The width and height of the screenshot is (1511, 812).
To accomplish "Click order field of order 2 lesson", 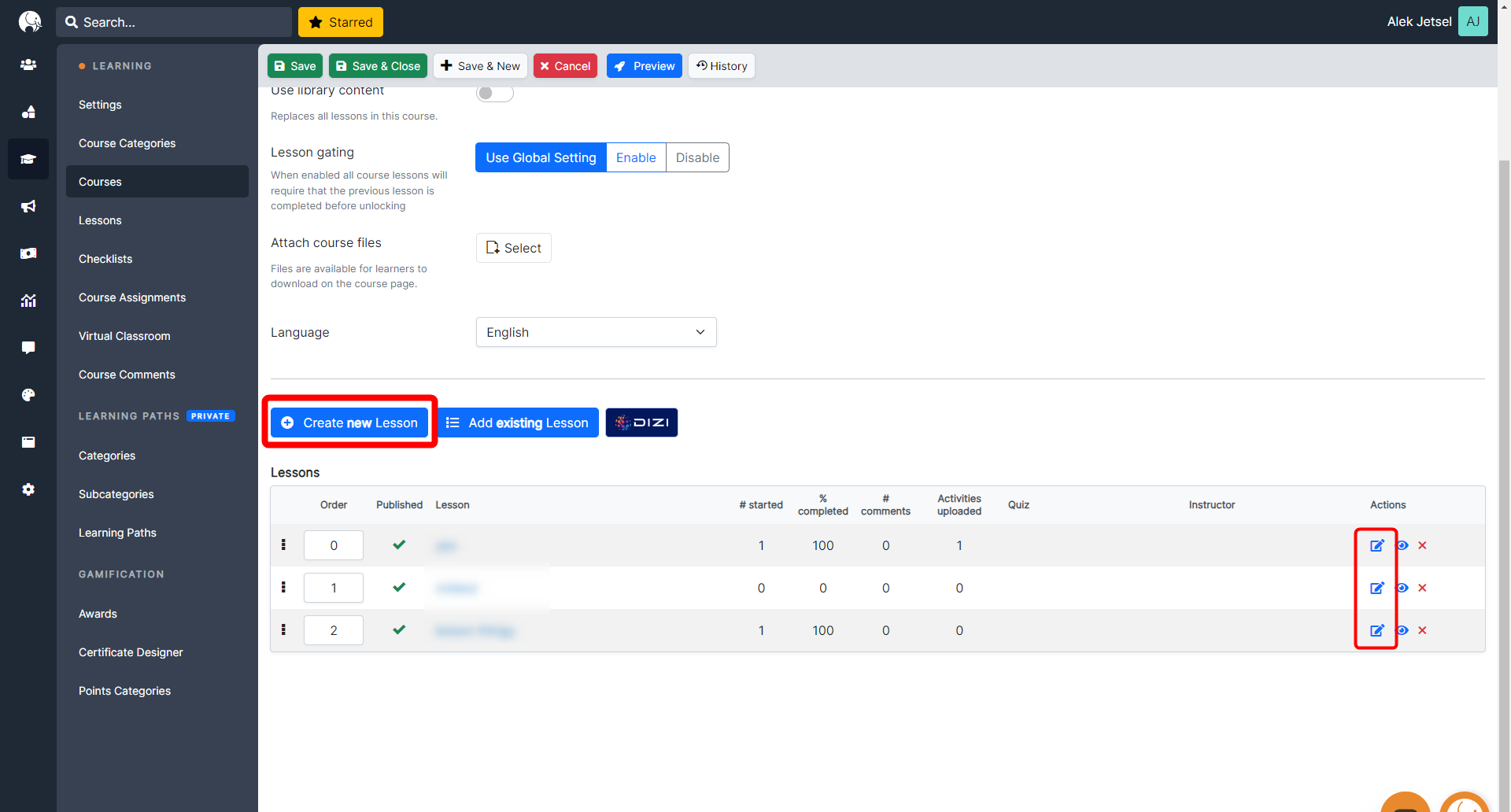I will (x=334, y=630).
